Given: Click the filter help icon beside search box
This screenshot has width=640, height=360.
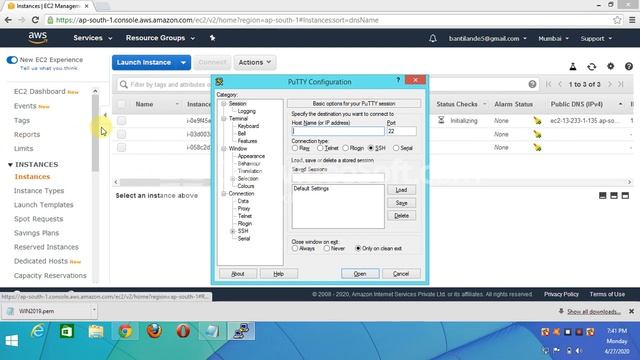Looking at the screenshot, I should pyautogui.click(x=532, y=84).
